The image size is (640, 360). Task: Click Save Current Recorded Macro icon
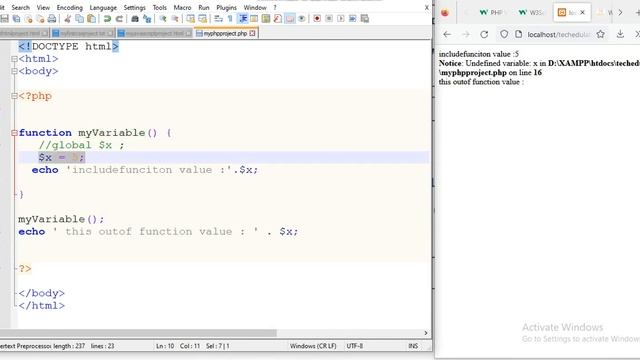click(x=365, y=19)
